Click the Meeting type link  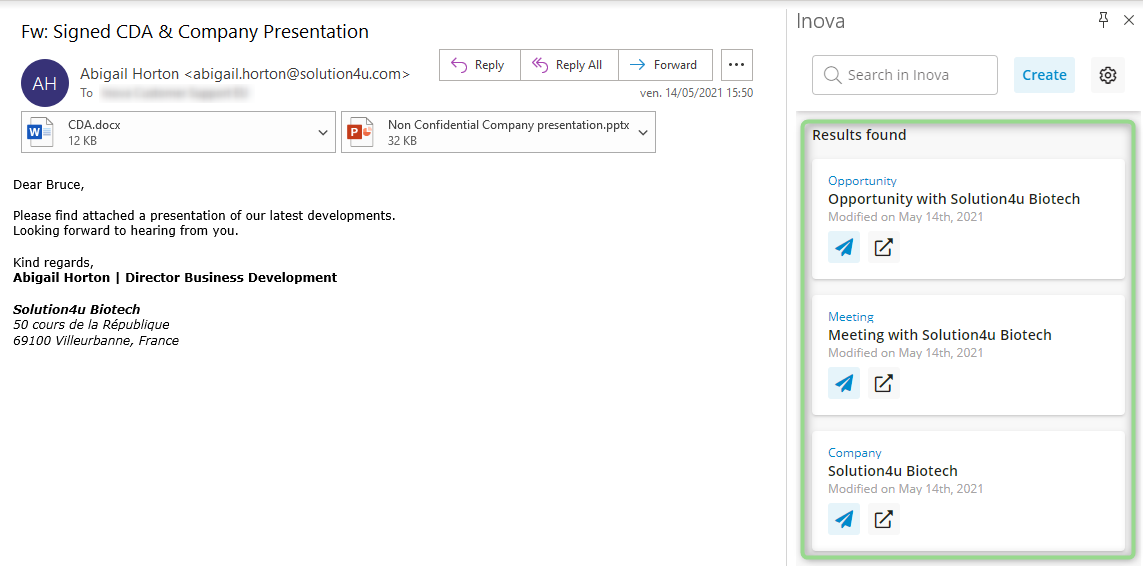click(x=851, y=317)
